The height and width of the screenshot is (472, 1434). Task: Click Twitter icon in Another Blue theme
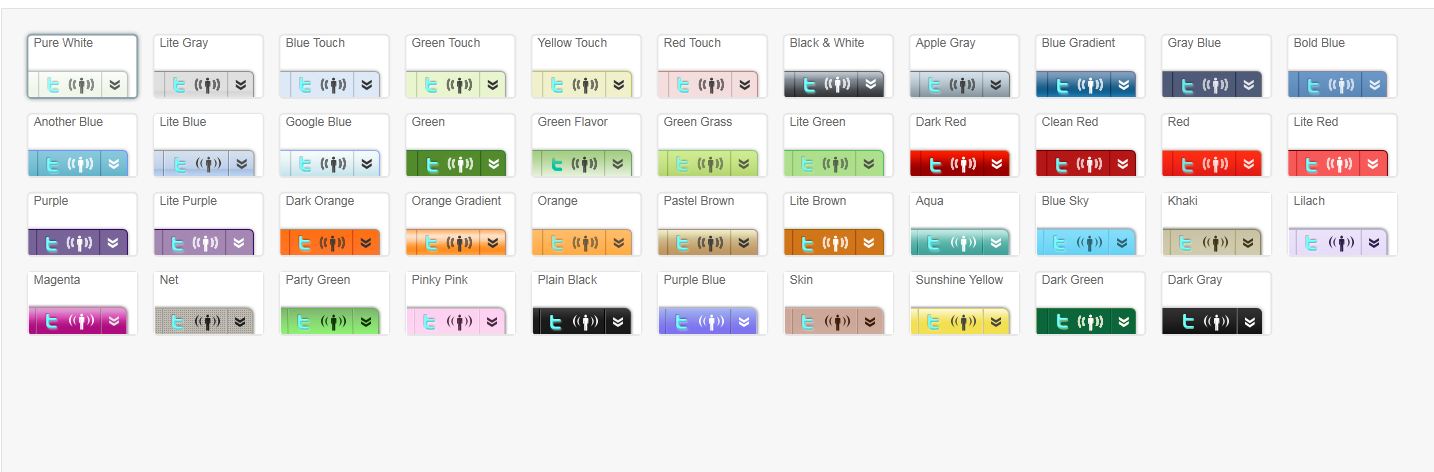pos(52,164)
